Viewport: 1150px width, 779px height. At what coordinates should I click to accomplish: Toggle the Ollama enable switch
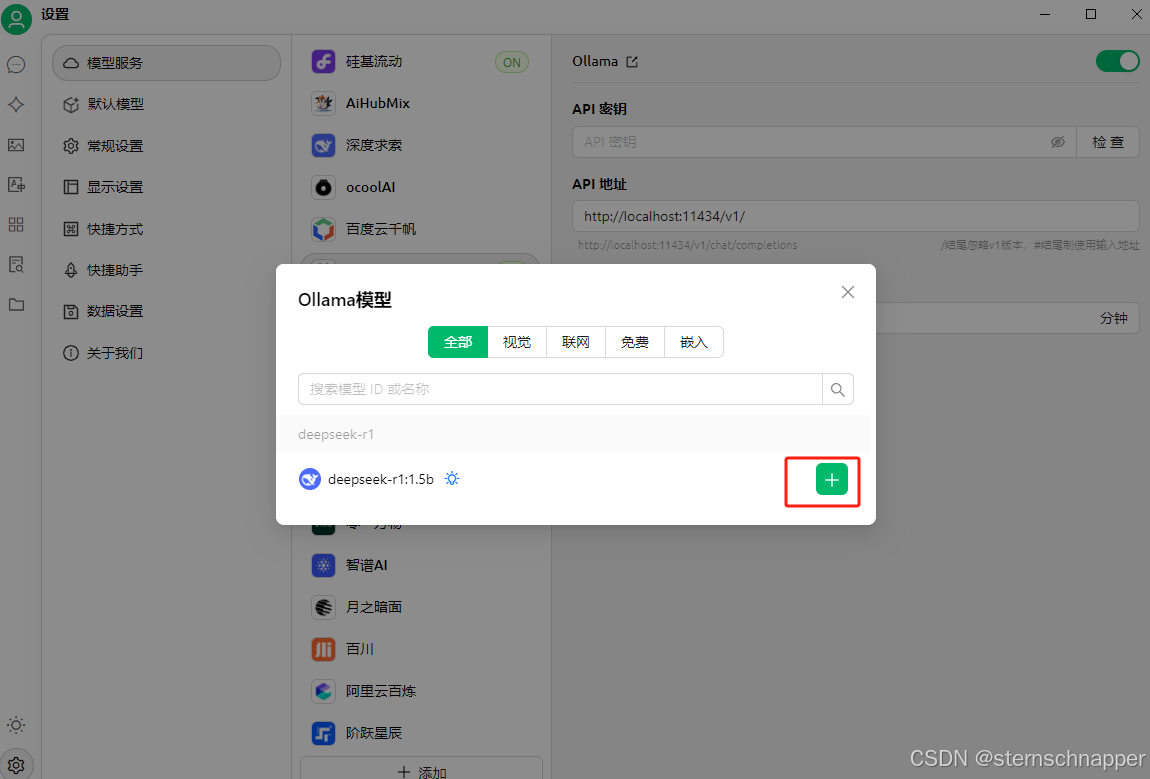pos(1118,61)
